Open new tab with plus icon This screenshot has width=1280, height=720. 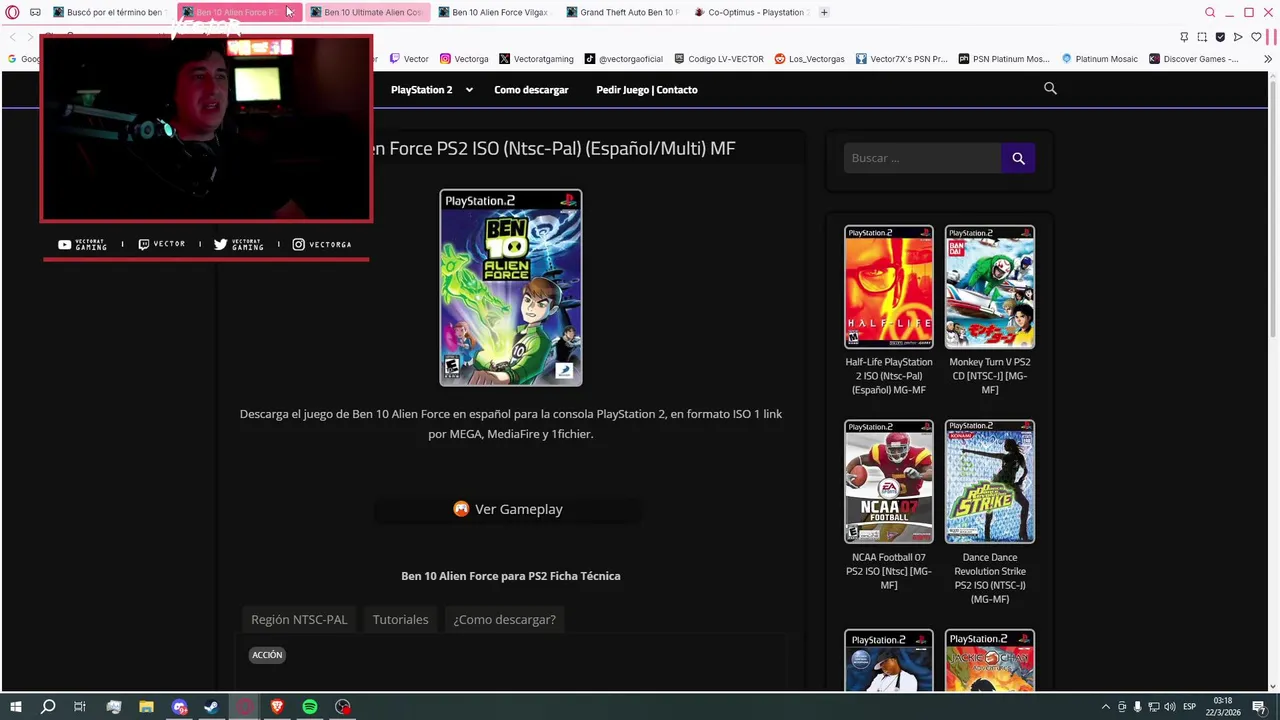click(824, 12)
